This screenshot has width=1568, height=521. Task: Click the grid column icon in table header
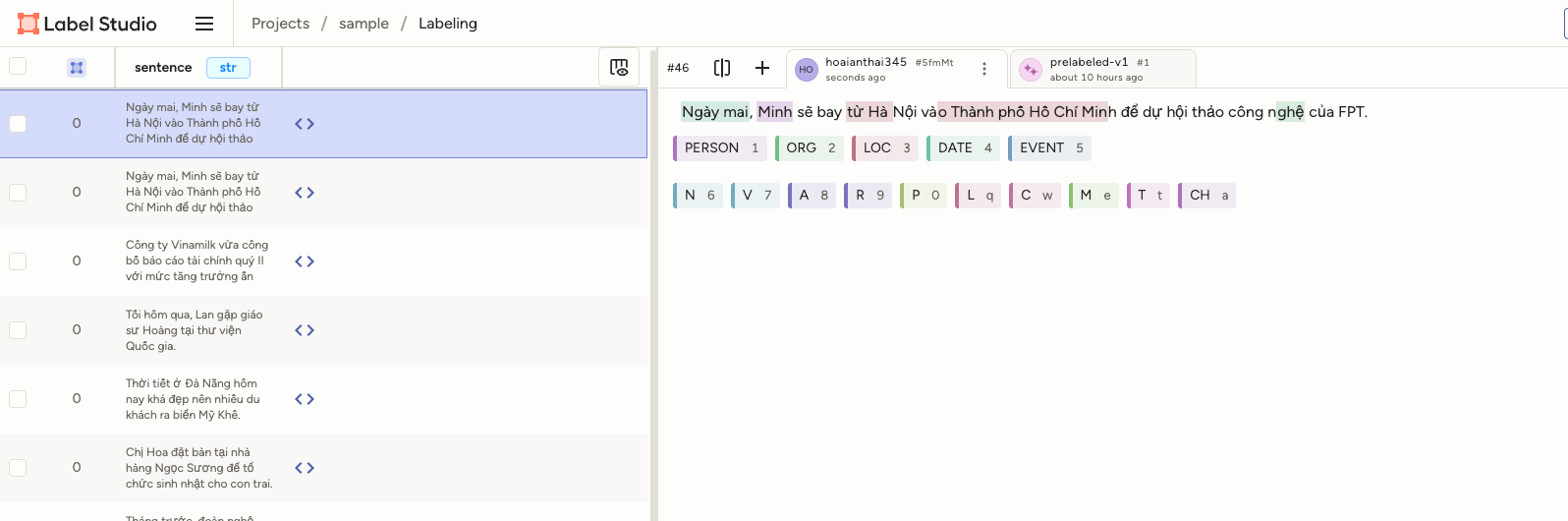(77, 68)
